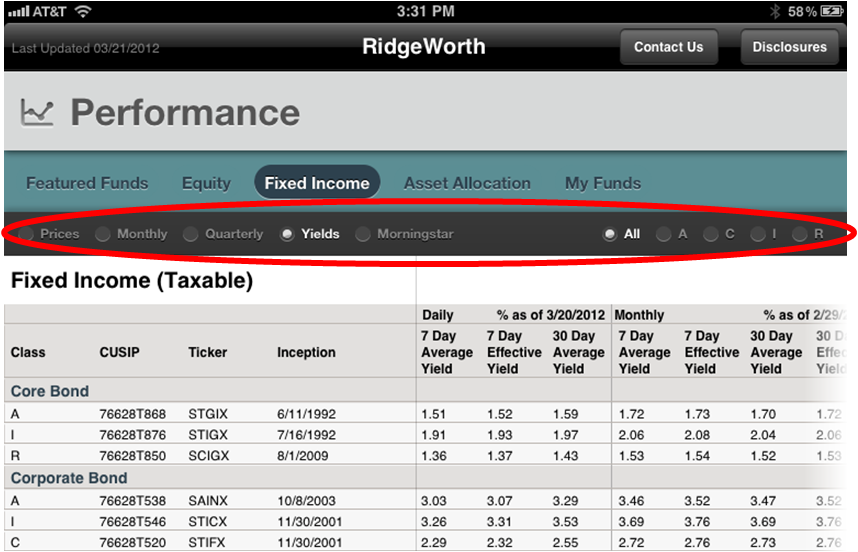Tap the CUSIP column header
The image size is (858, 552).
coord(119,352)
